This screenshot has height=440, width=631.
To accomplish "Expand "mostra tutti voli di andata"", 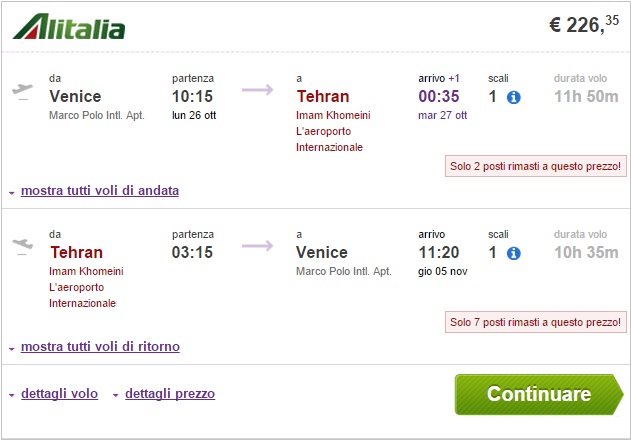I will pyautogui.click(x=99, y=190).
